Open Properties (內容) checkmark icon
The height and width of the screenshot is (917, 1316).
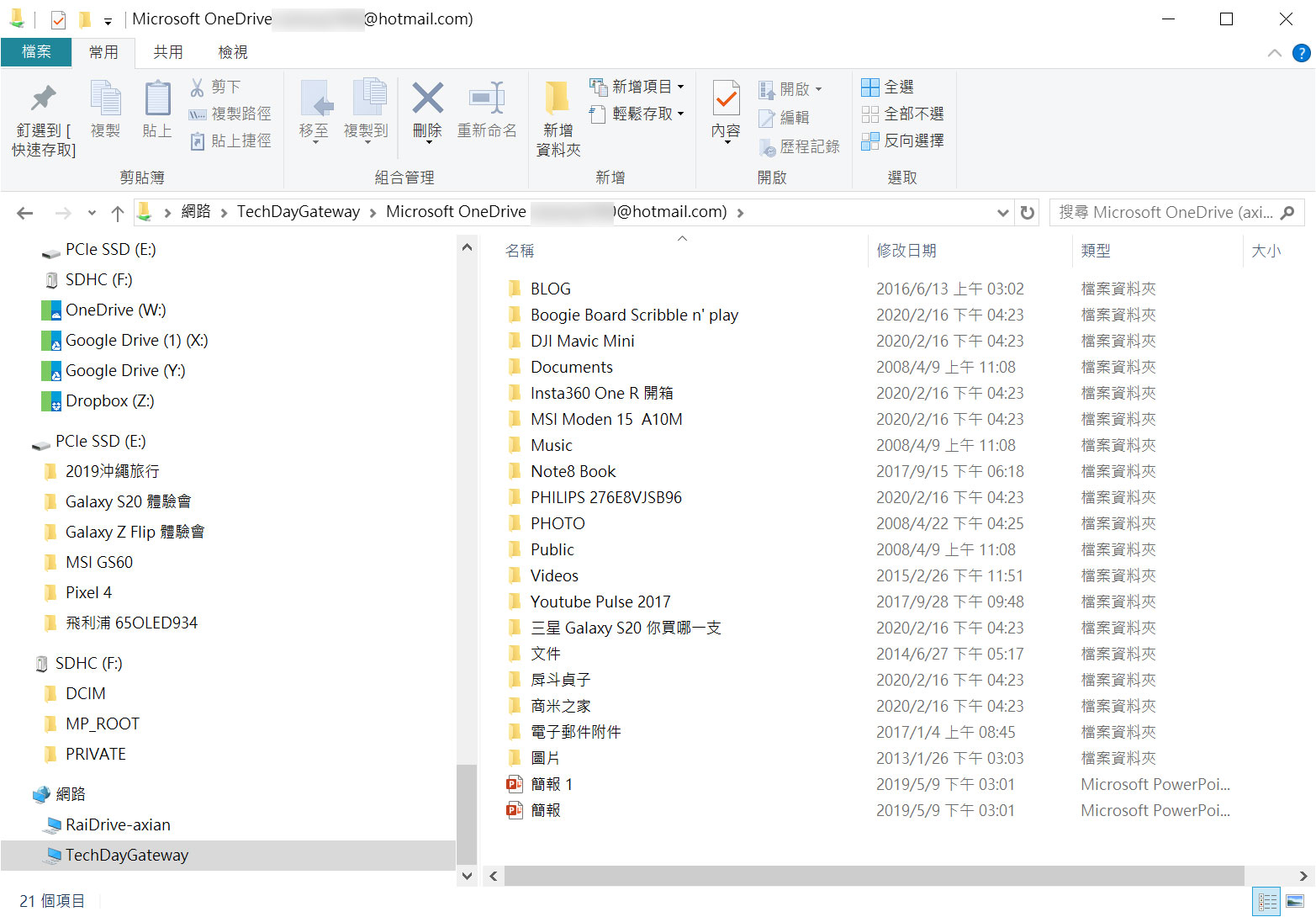click(x=726, y=99)
